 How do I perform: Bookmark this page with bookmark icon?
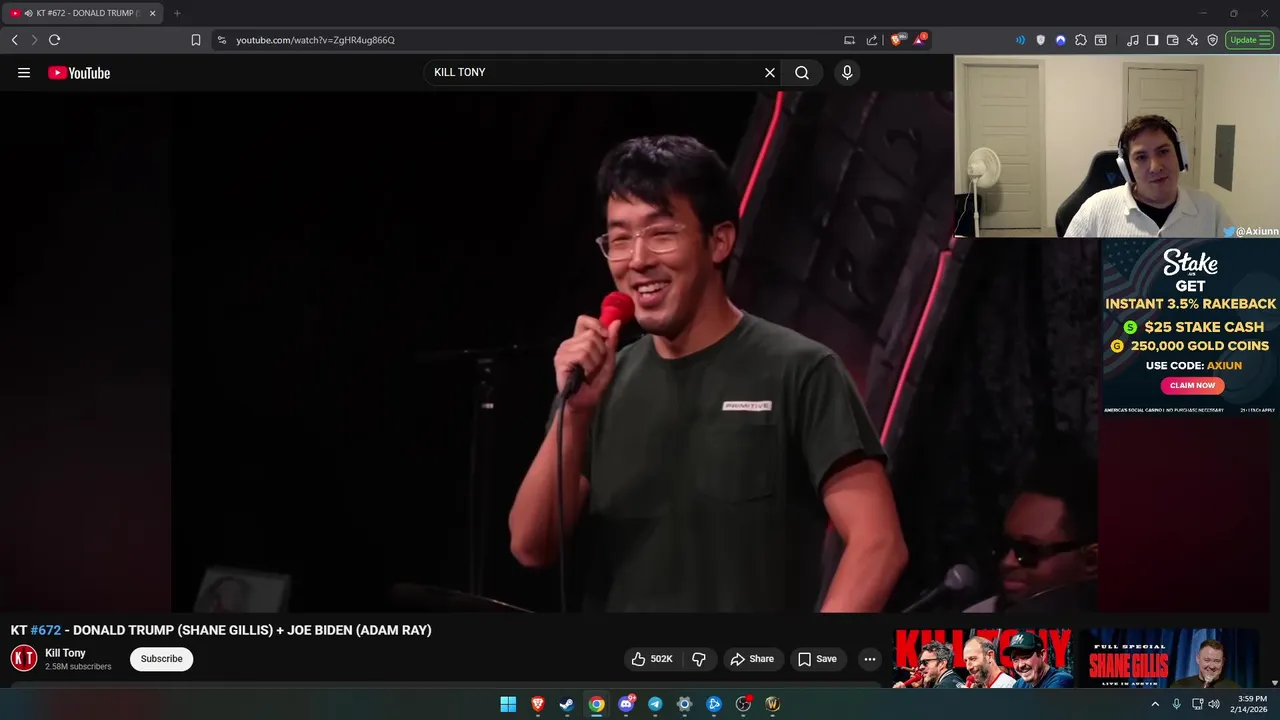click(196, 40)
